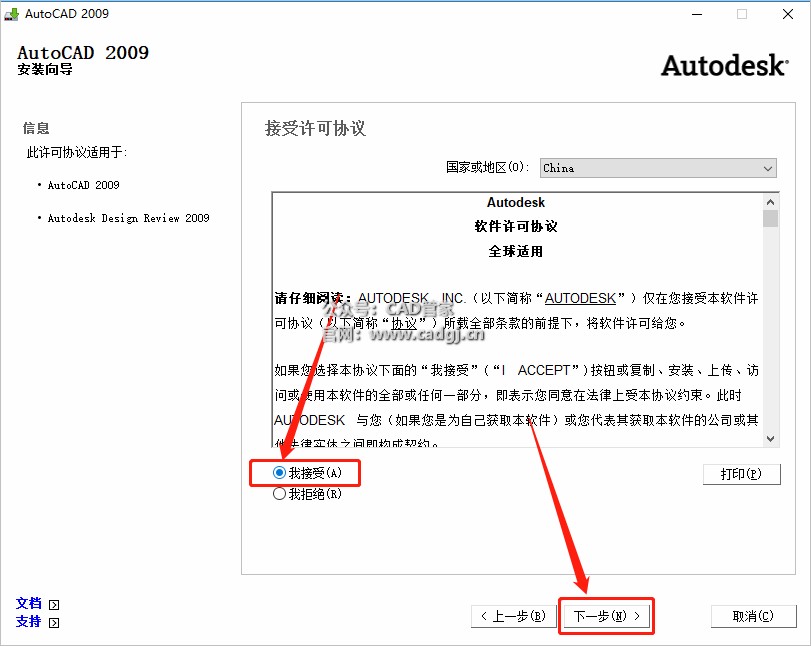This screenshot has width=811, height=646.
Task: Click the arrow icon beside 文档
Action: [x=54, y=605]
